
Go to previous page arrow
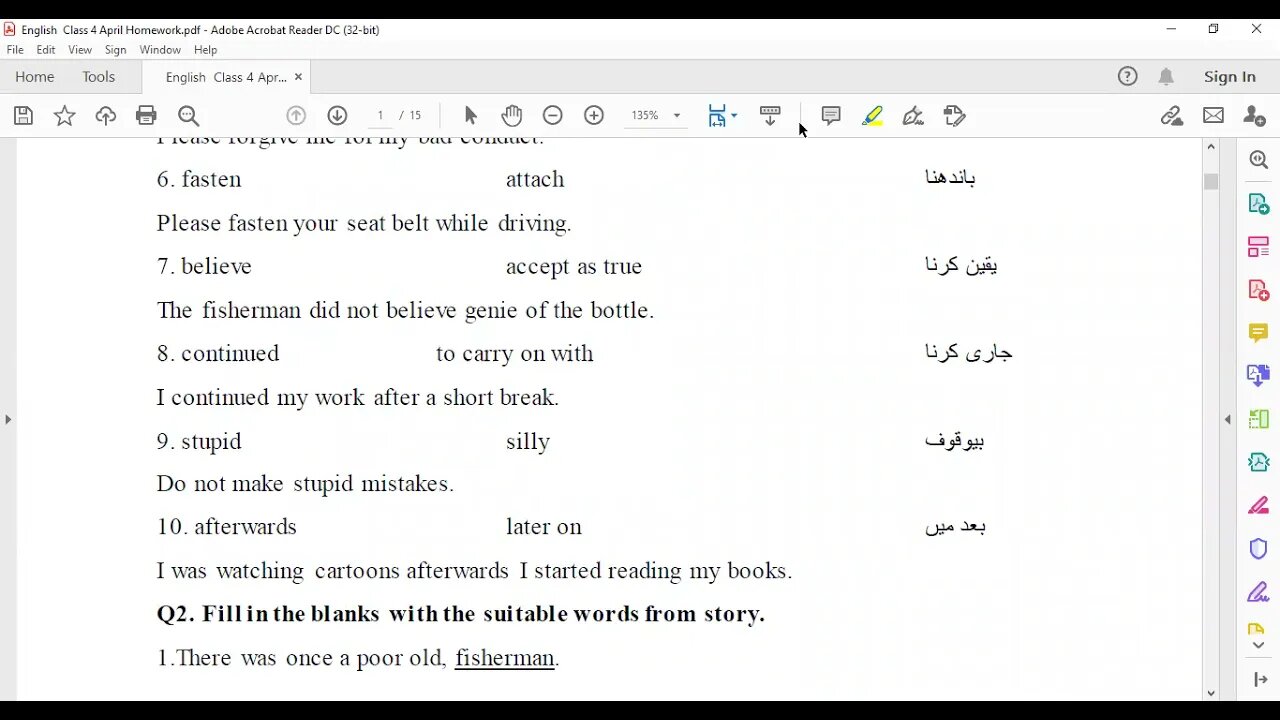(x=296, y=116)
